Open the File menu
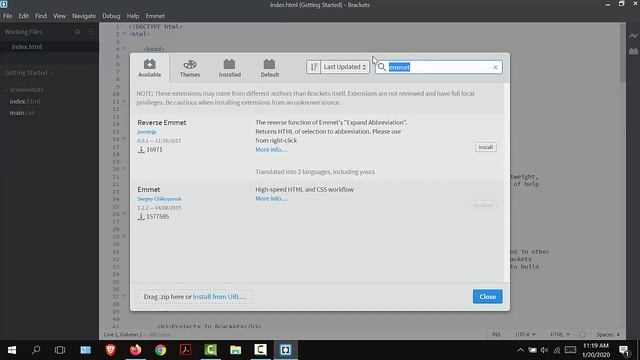640x360 pixels. (x=8, y=16)
